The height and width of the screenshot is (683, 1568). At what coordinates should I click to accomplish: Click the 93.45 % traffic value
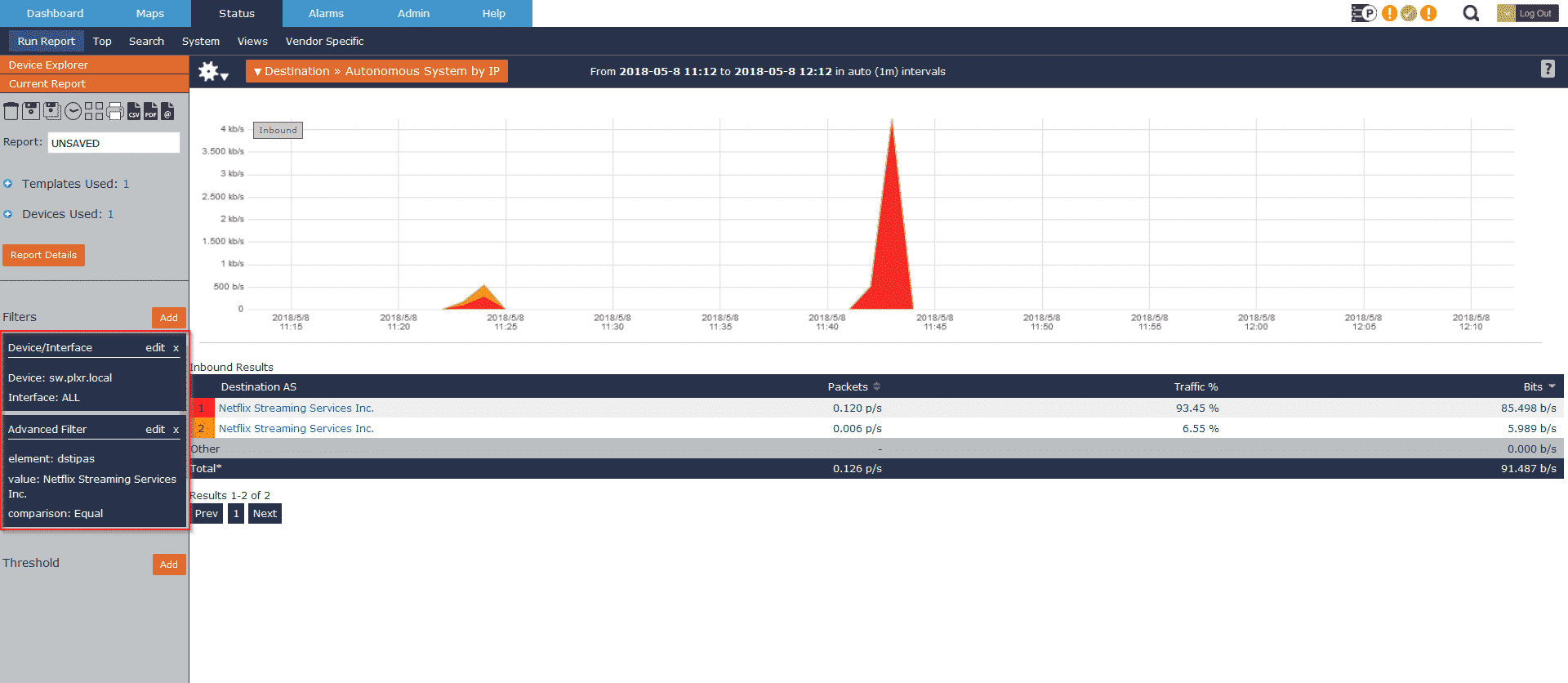pyautogui.click(x=1197, y=408)
